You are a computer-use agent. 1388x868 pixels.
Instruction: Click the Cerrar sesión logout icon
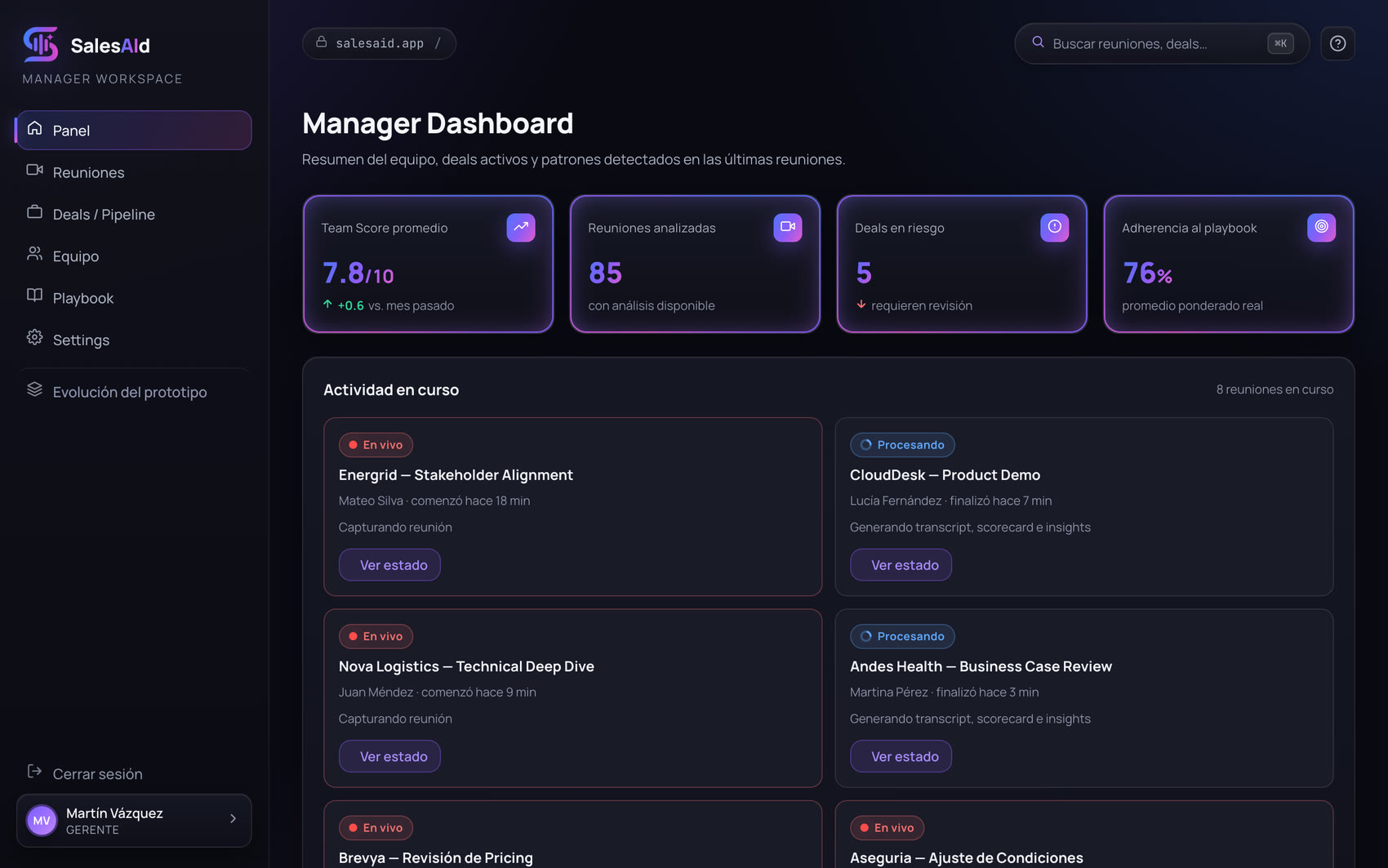34,772
